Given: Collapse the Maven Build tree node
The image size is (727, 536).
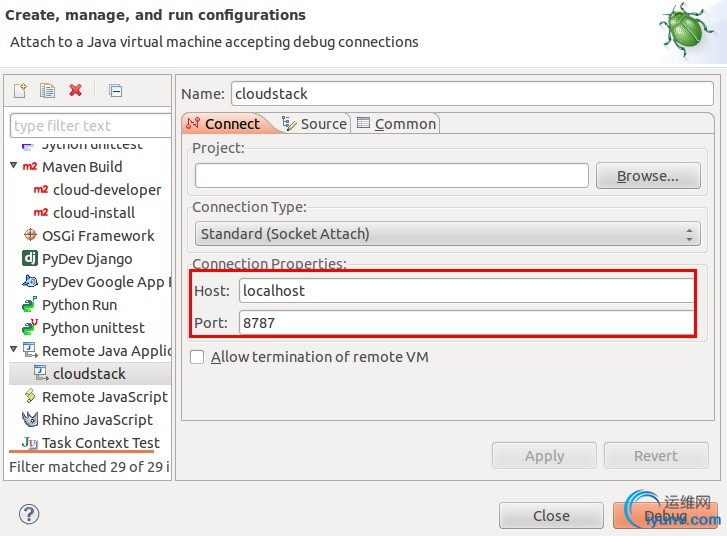Looking at the screenshot, I should [14, 166].
